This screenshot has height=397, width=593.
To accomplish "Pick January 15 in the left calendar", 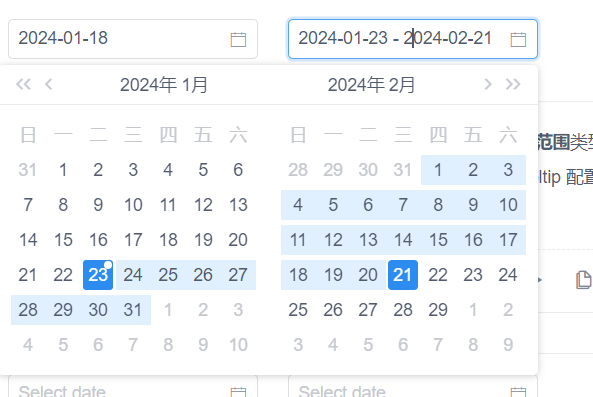I will click(x=63, y=240).
